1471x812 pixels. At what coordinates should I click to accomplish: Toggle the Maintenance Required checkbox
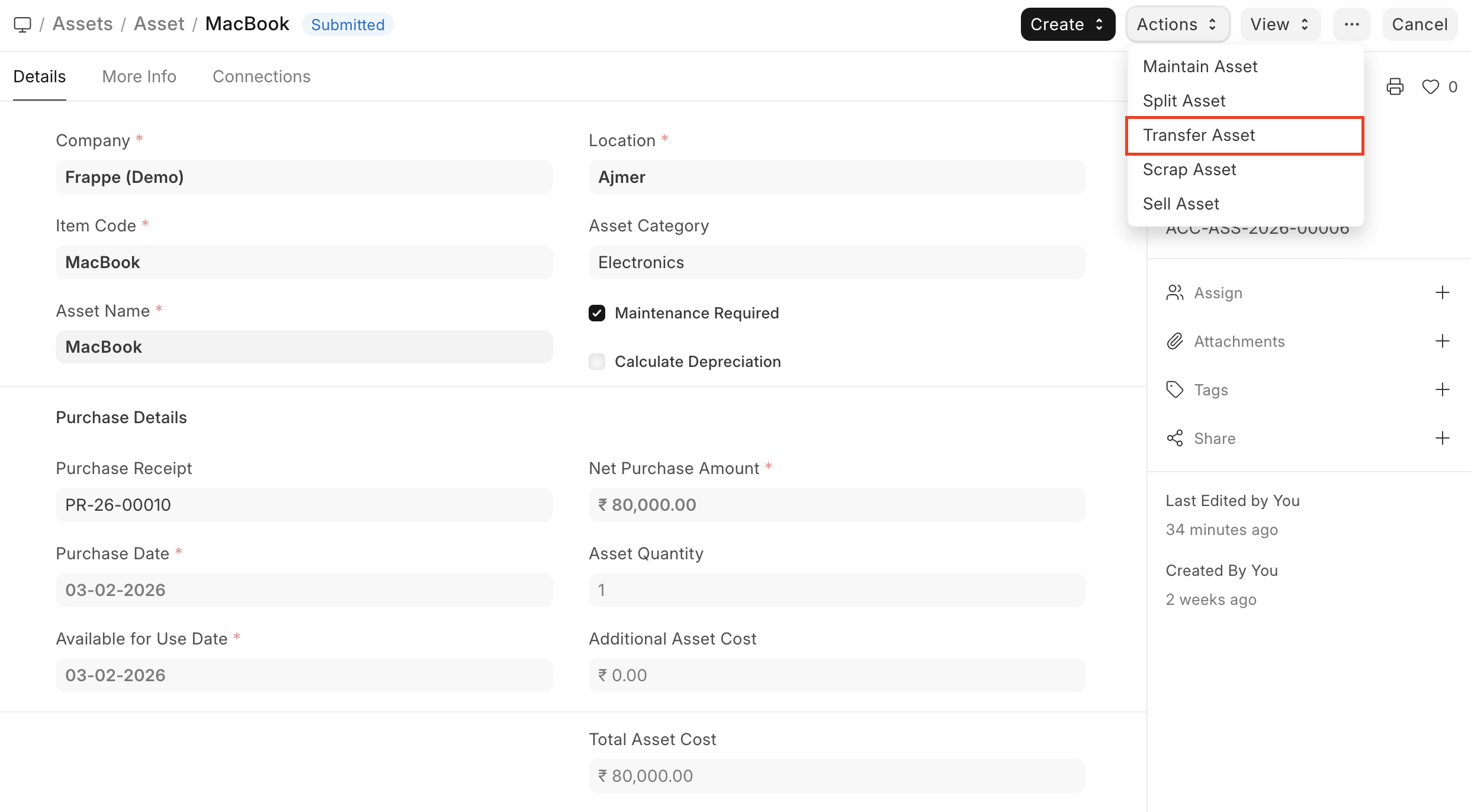[x=597, y=313]
